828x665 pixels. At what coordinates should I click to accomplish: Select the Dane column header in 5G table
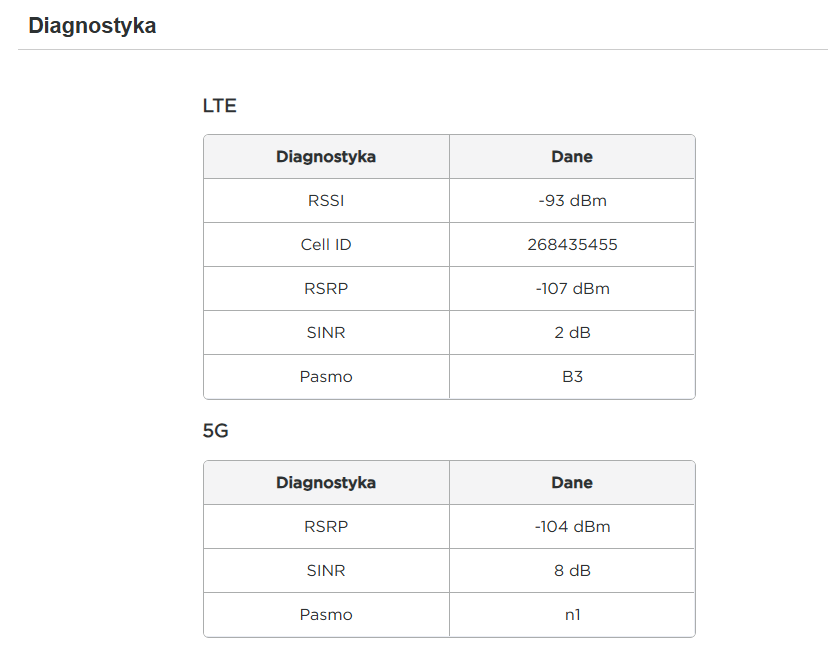click(572, 483)
